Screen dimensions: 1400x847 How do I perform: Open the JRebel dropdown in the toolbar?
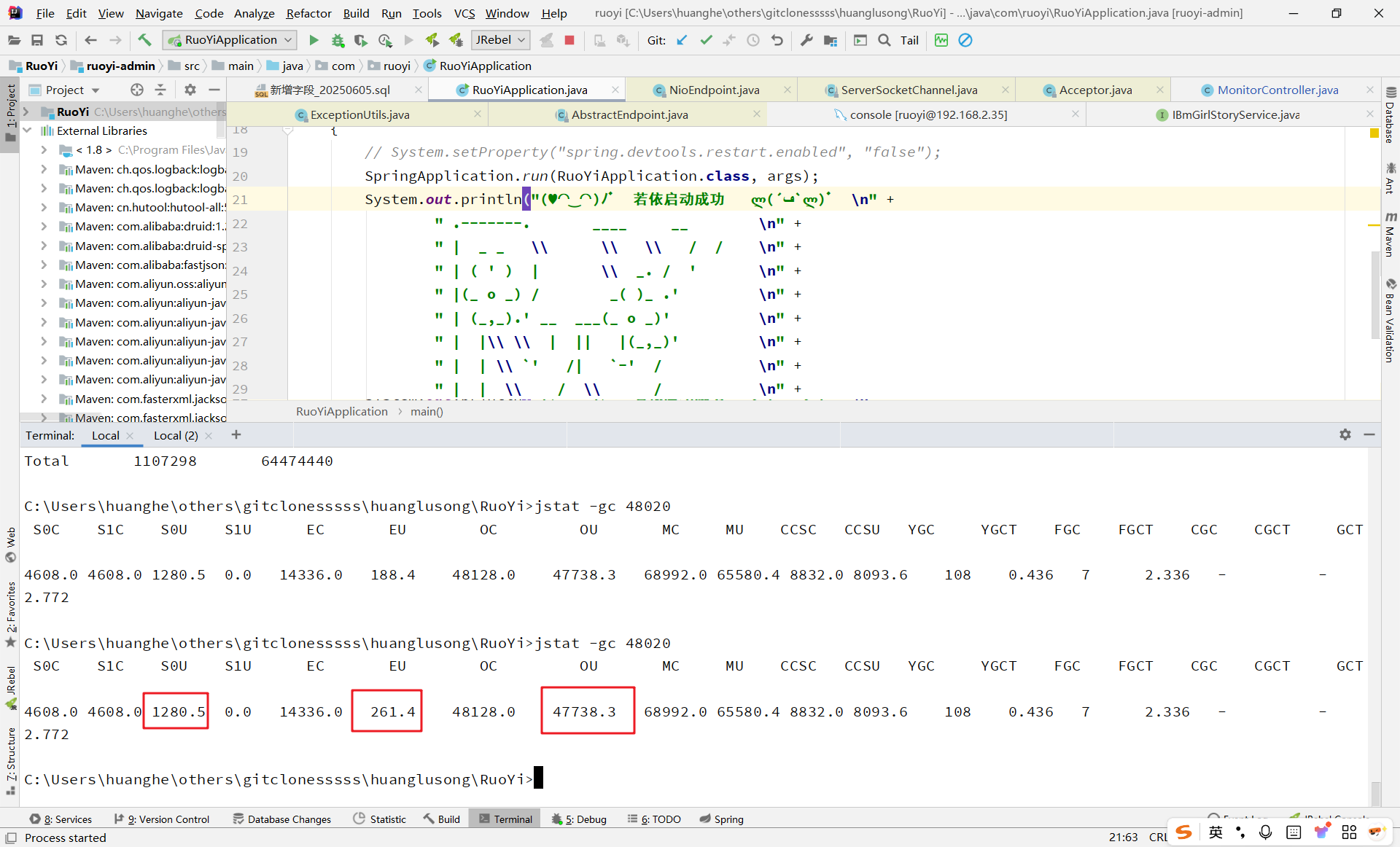point(500,40)
